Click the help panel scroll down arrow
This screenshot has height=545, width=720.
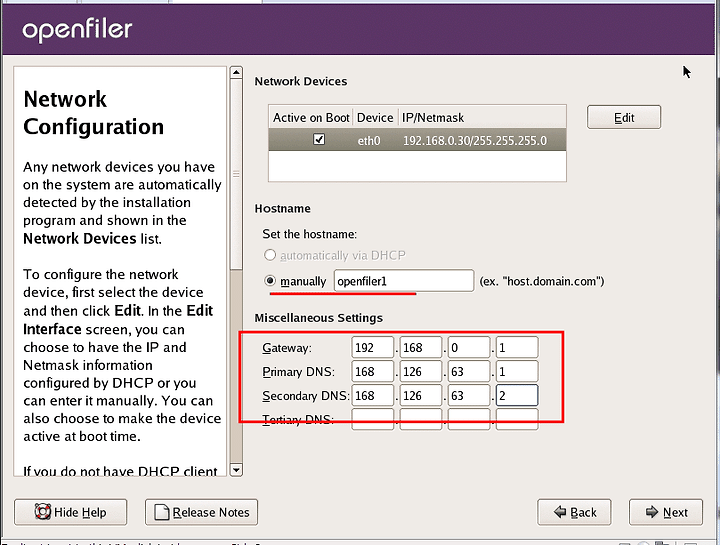tap(236, 470)
